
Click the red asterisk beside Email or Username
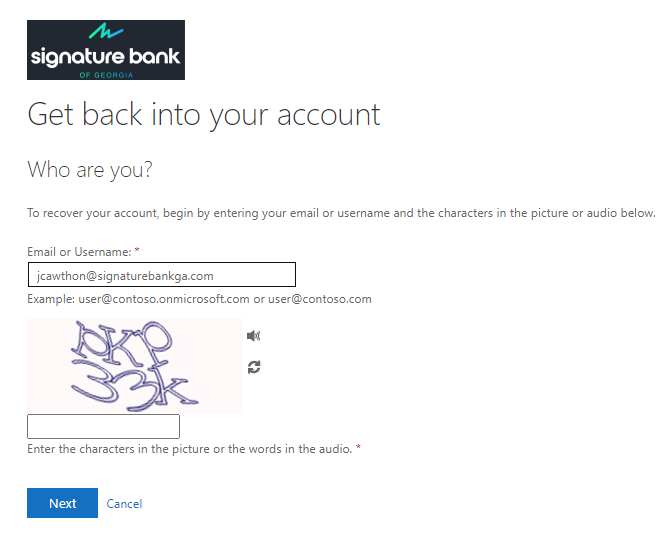137,250
